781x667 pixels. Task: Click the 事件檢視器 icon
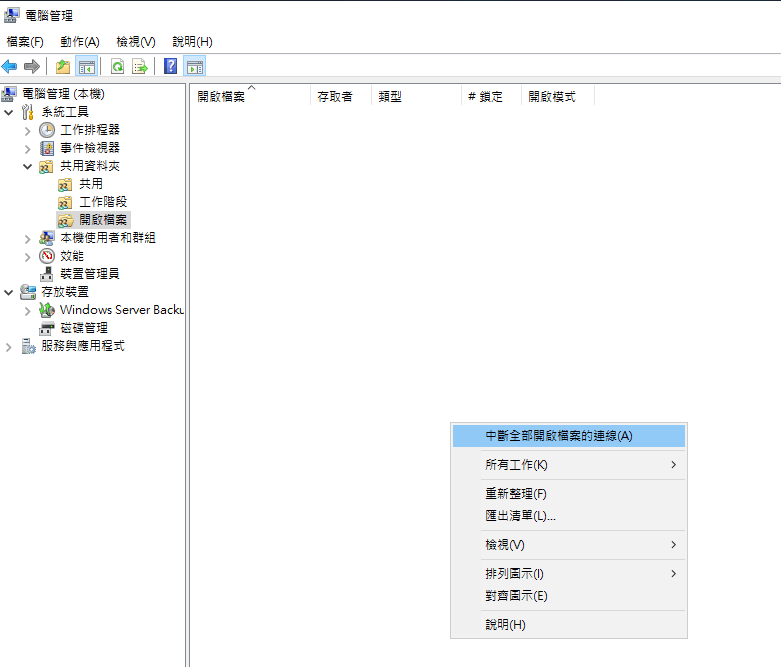47,148
